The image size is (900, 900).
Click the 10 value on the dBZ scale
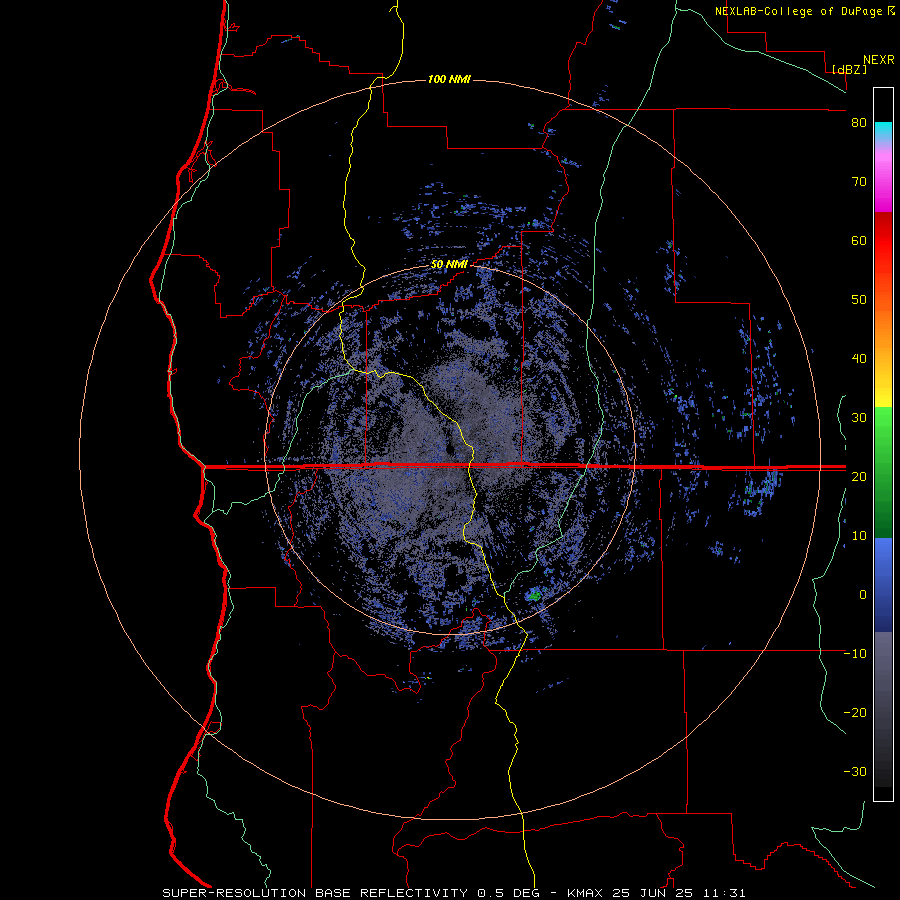pyautogui.click(x=859, y=536)
